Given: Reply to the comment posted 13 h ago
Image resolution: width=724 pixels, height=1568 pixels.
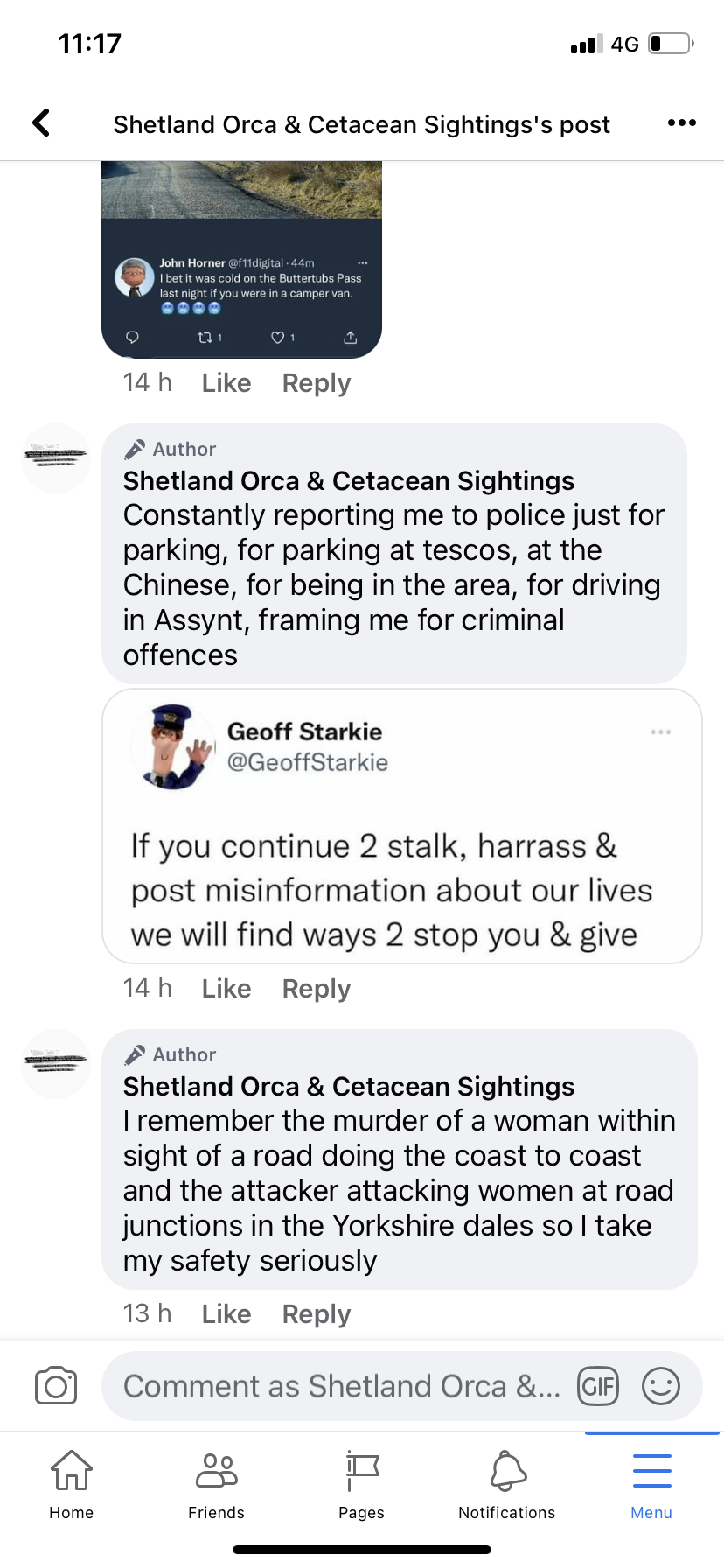Looking at the screenshot, I should [x=317, y=1314].
